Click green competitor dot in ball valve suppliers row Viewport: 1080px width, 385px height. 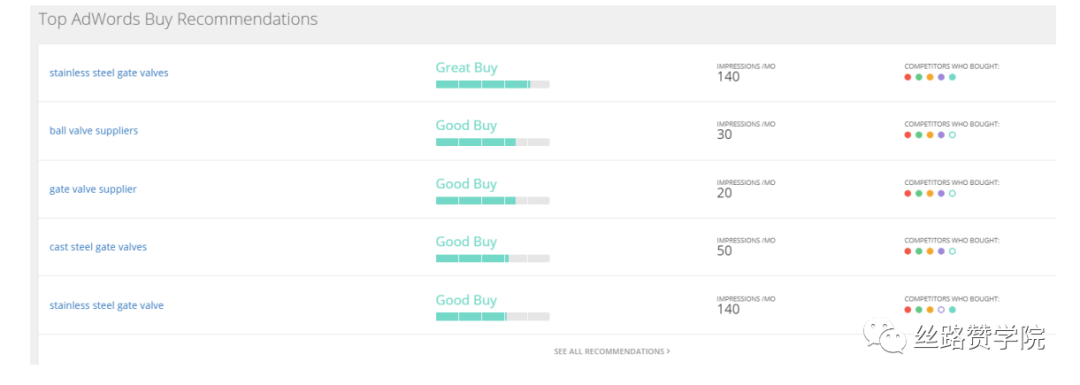pyautogui.click(x=919, y=135)
